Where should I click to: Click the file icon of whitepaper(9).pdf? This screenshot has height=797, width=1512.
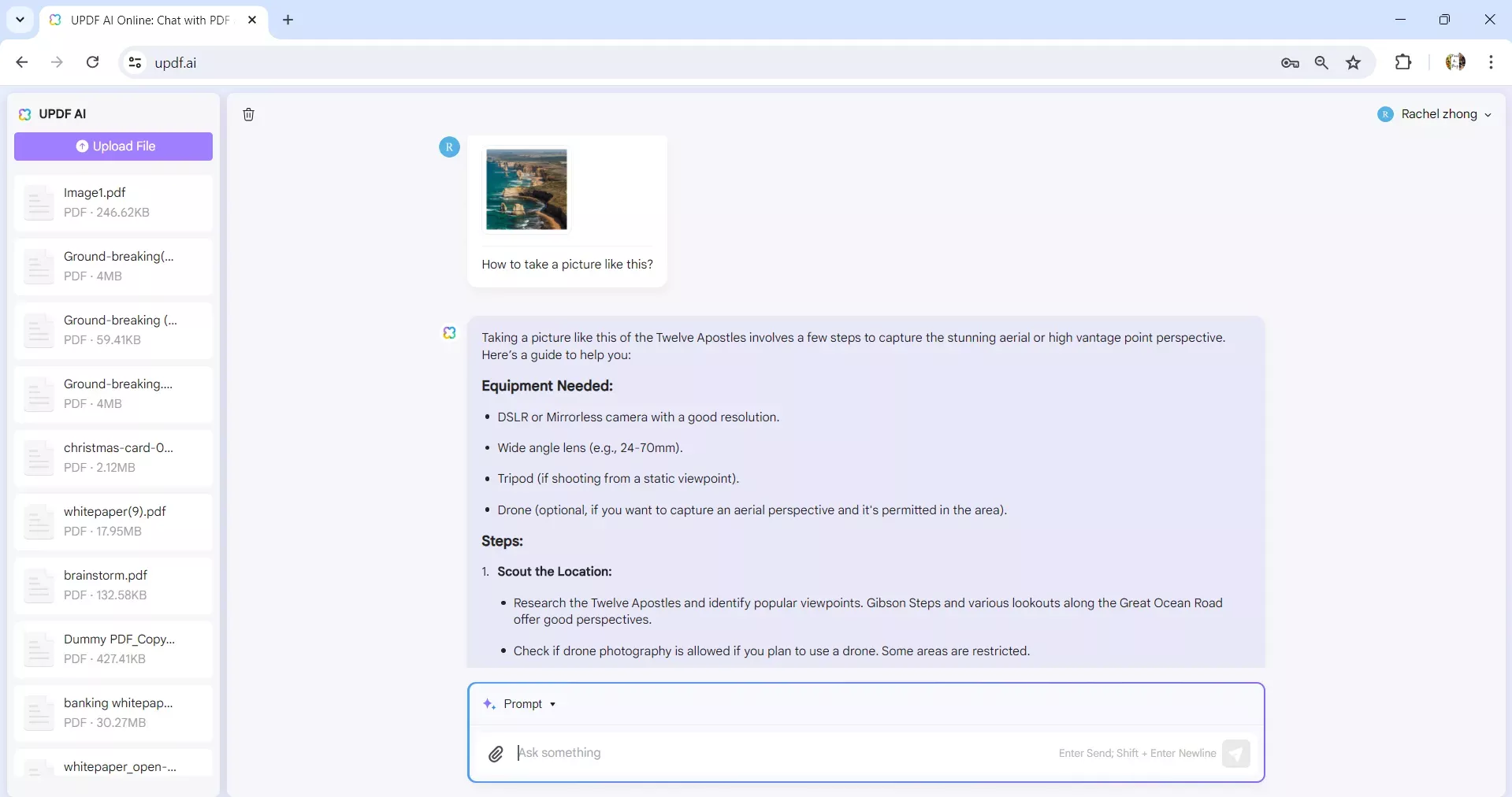(39, 521)
